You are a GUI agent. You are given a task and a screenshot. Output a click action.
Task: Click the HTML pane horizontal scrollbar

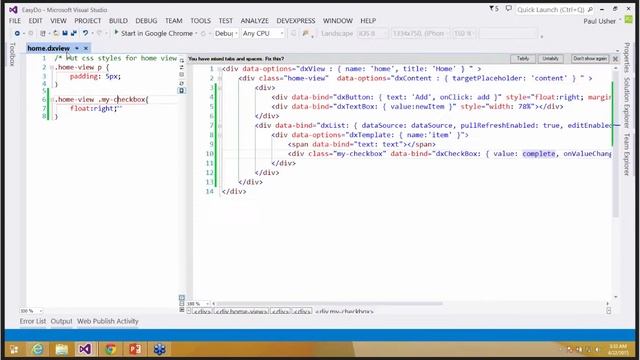click(x=329, y=304)
